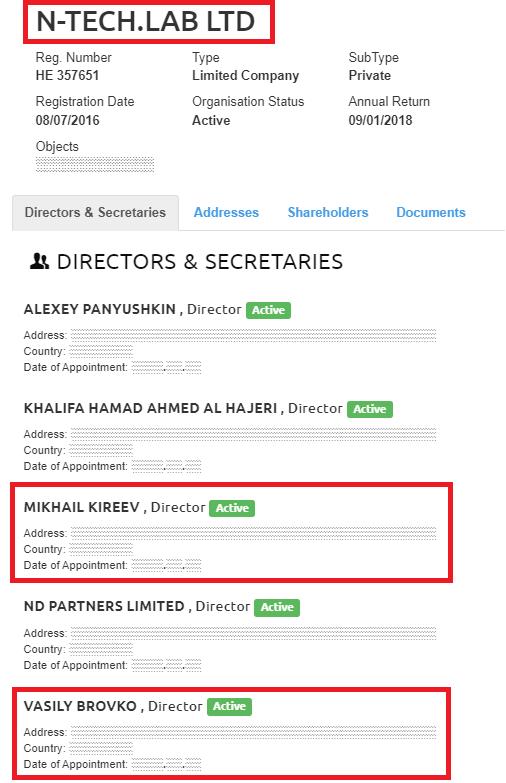Click Active badge beside Khalifa Hamad Ahmed Al Hajeri

coord(370,409)
